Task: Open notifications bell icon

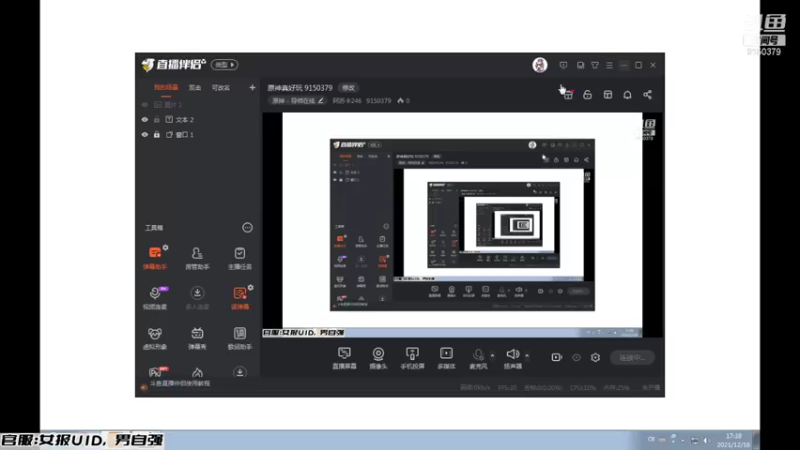Action: pyautogui.click(x=627, y=95)
